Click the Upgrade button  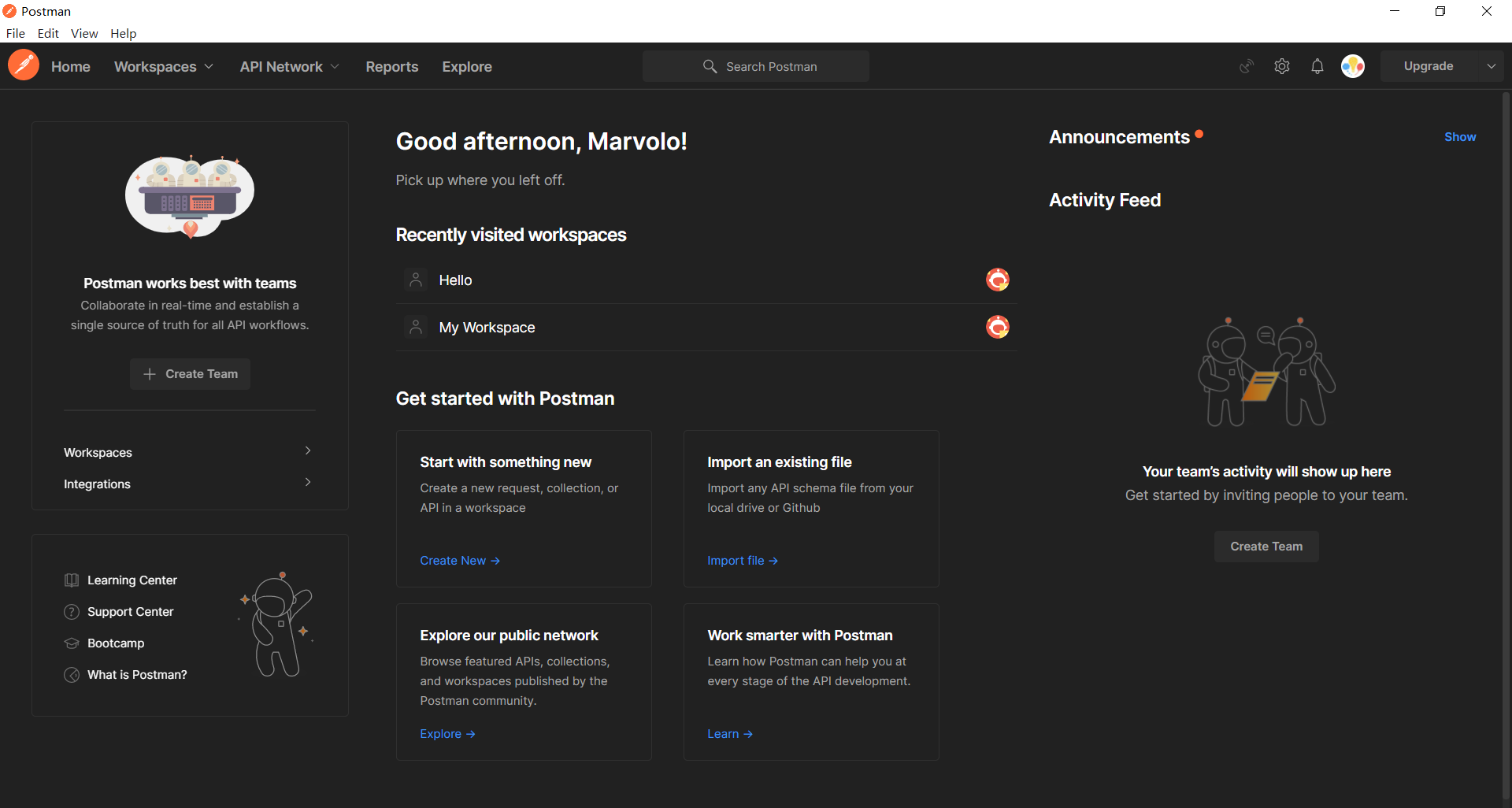coord(1429,66)
